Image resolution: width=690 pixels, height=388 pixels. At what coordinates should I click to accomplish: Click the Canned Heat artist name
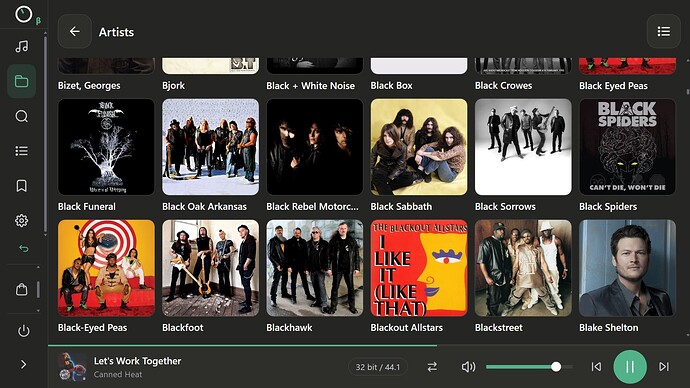(117, 374)
